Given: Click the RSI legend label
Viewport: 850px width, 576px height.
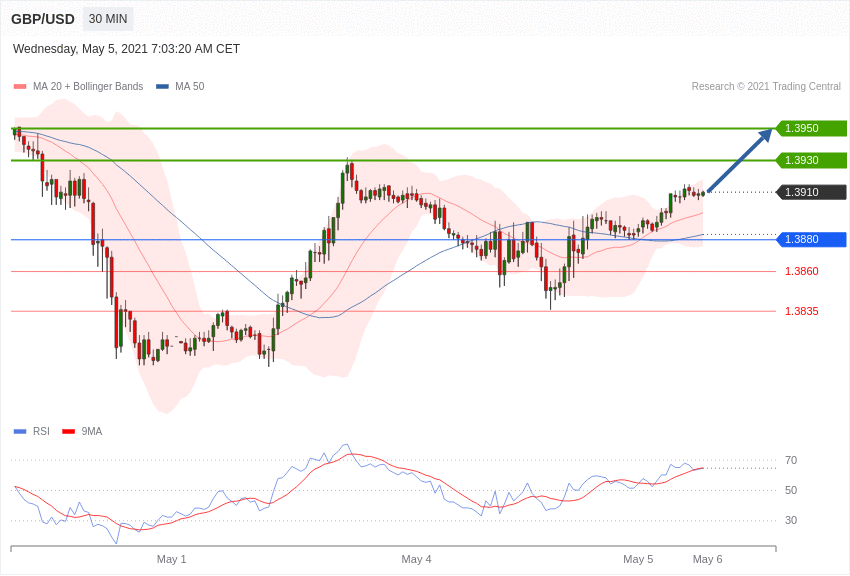Looking at the screenshot, I should click(x=41, y=431).
